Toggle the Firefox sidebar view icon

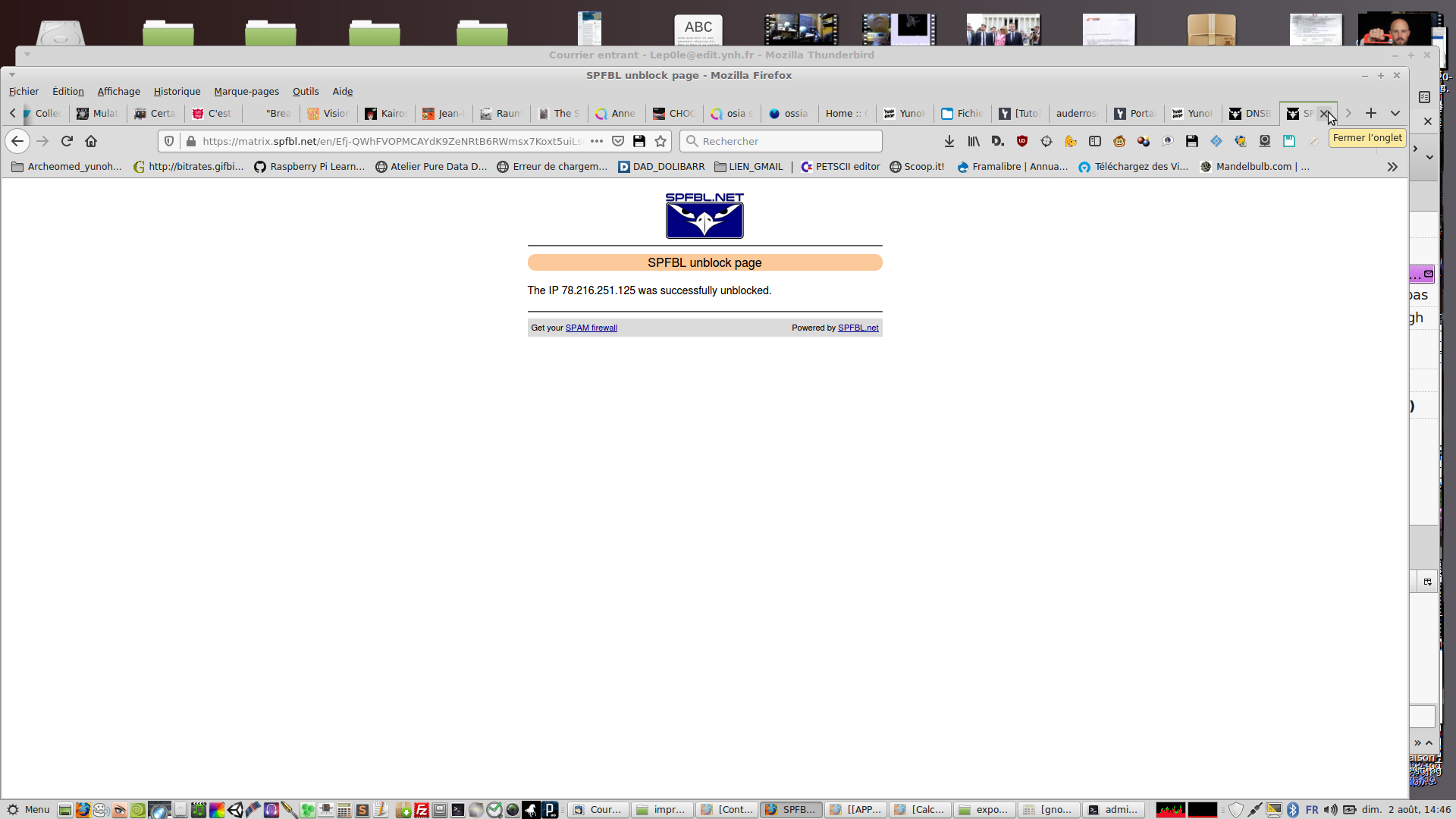click(1095, 141)
